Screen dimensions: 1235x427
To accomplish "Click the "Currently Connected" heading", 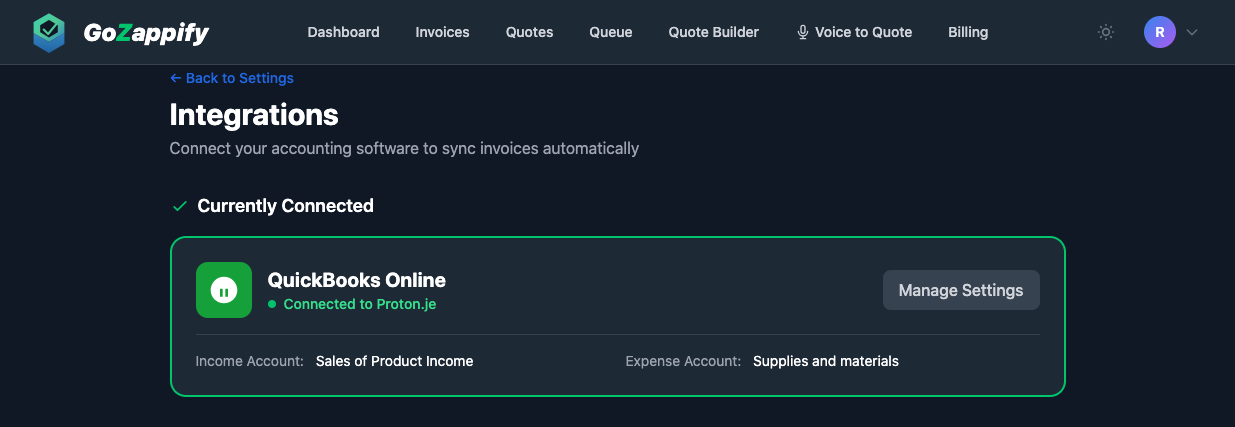I will click(x=286, y=206).
